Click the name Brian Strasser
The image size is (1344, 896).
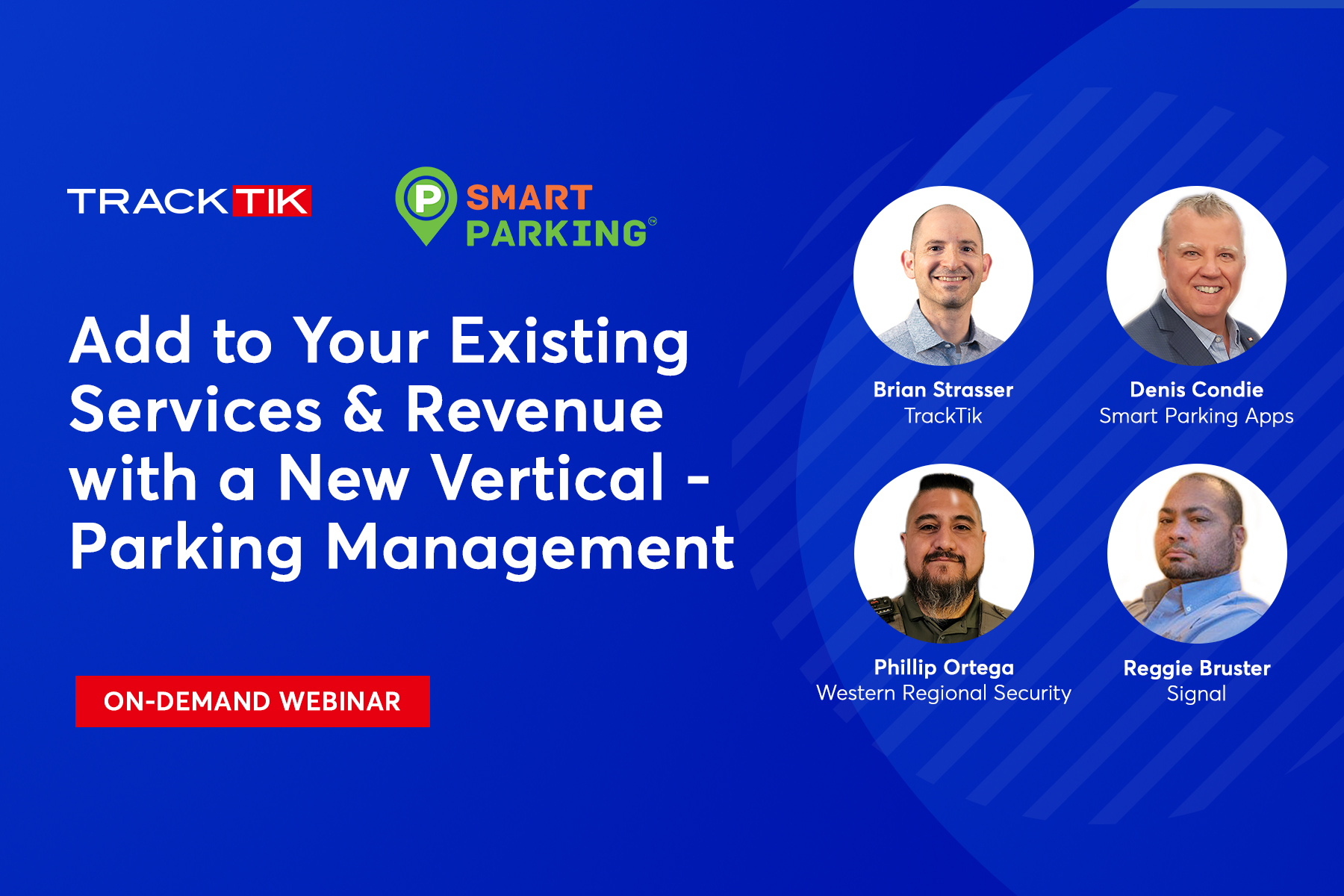point(943,390)
